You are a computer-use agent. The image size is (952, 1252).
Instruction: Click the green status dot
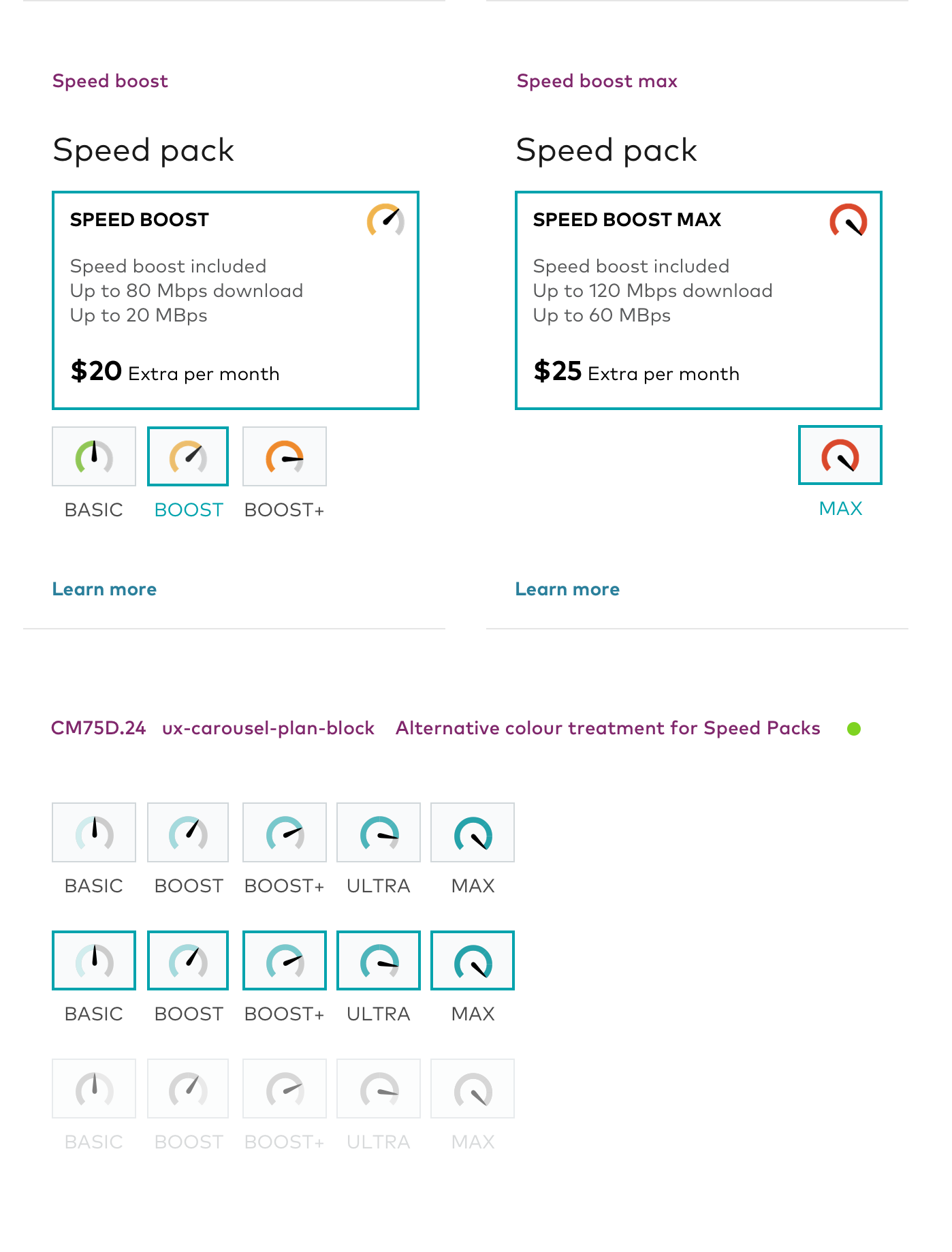click(853, 729)
